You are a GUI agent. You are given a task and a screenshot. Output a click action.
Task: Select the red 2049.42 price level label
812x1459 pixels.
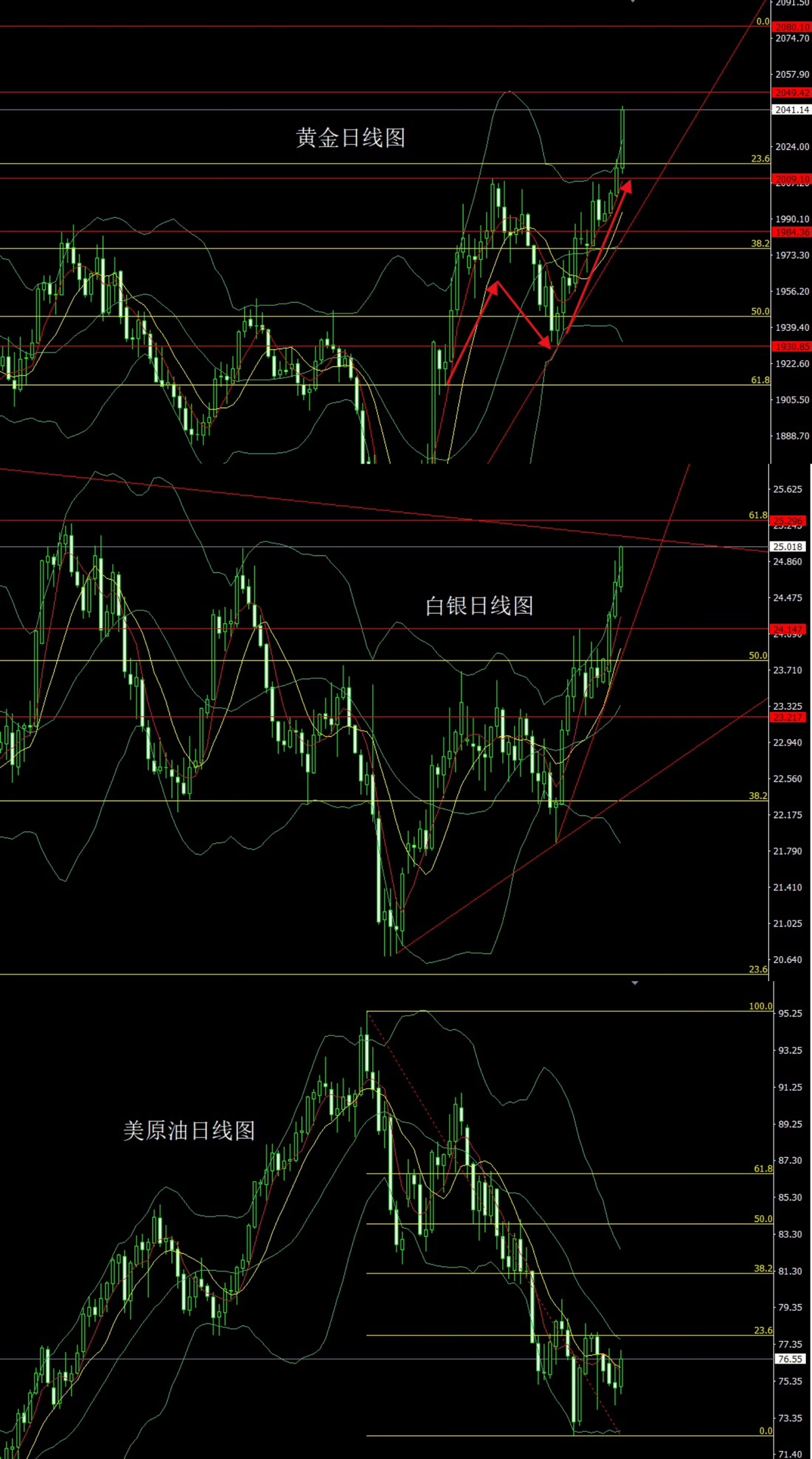pos(791,93)
